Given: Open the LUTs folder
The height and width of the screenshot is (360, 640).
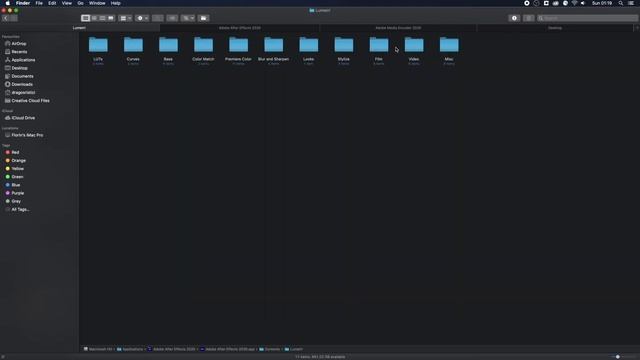Looking at the screenshot, I should point(98,45).
